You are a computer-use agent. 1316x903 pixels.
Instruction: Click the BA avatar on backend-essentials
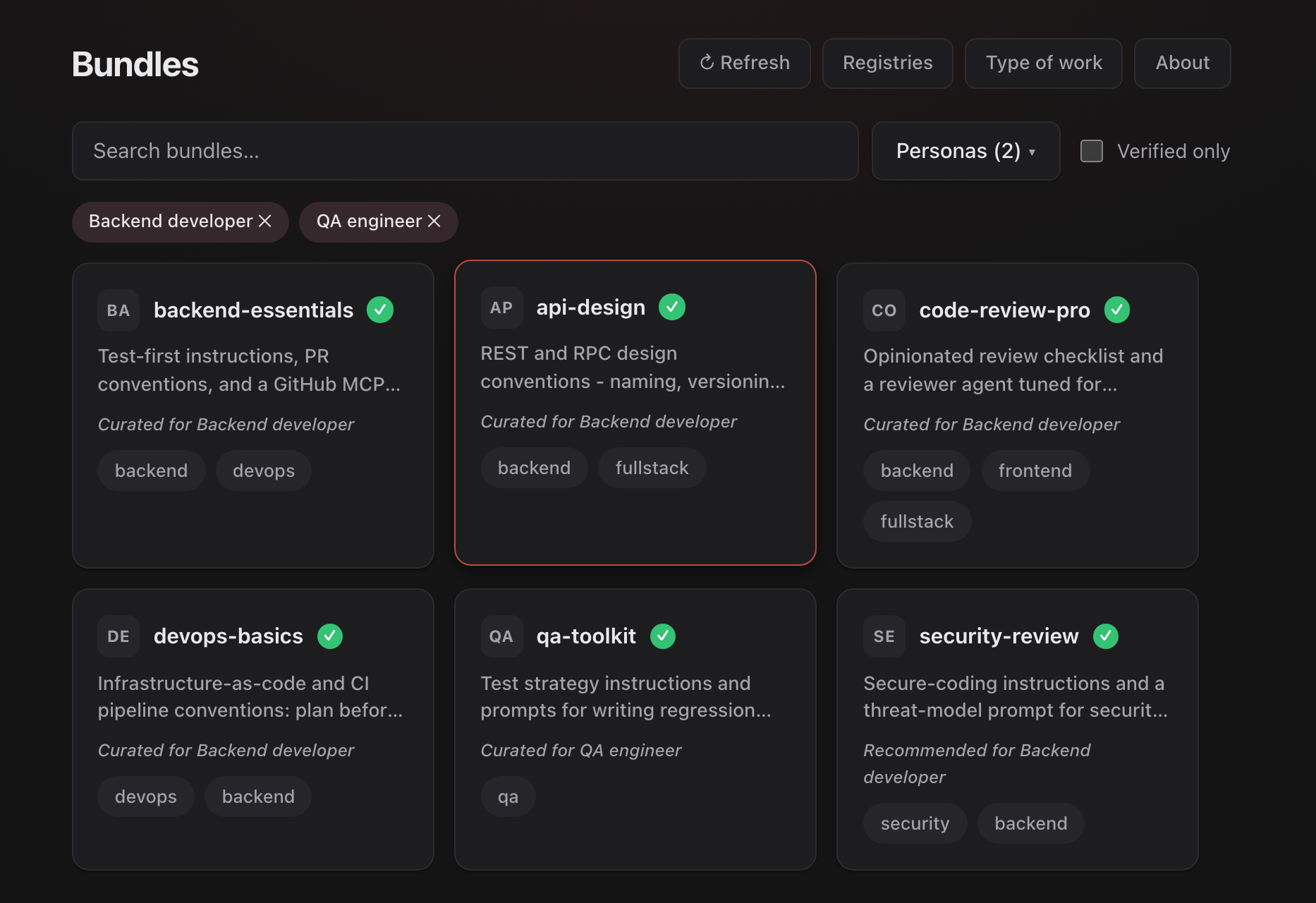tap(118, 310)
